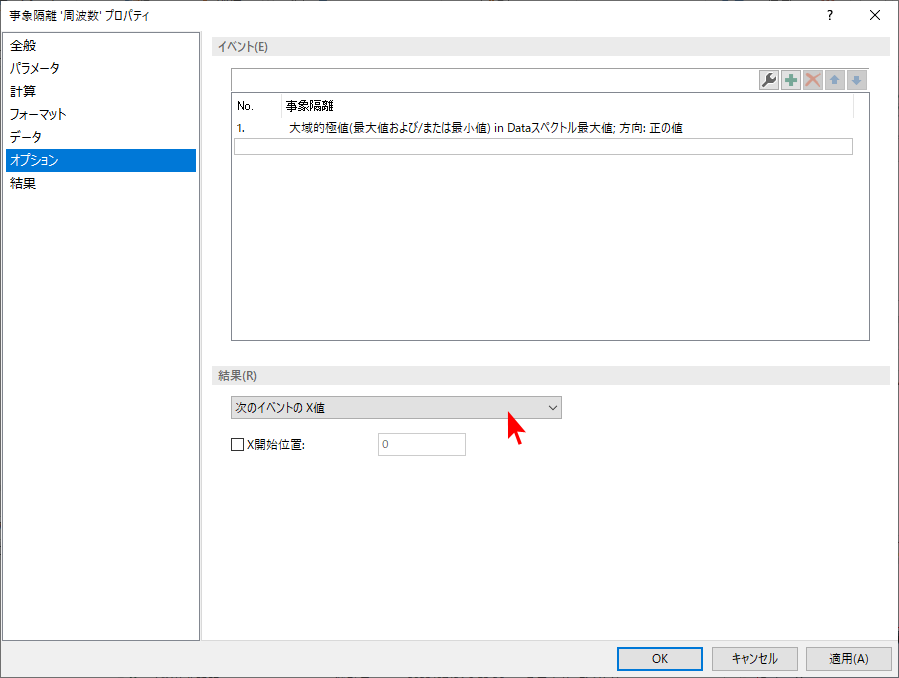
Task: Select the パラメータ page
Action: [101, 68]
